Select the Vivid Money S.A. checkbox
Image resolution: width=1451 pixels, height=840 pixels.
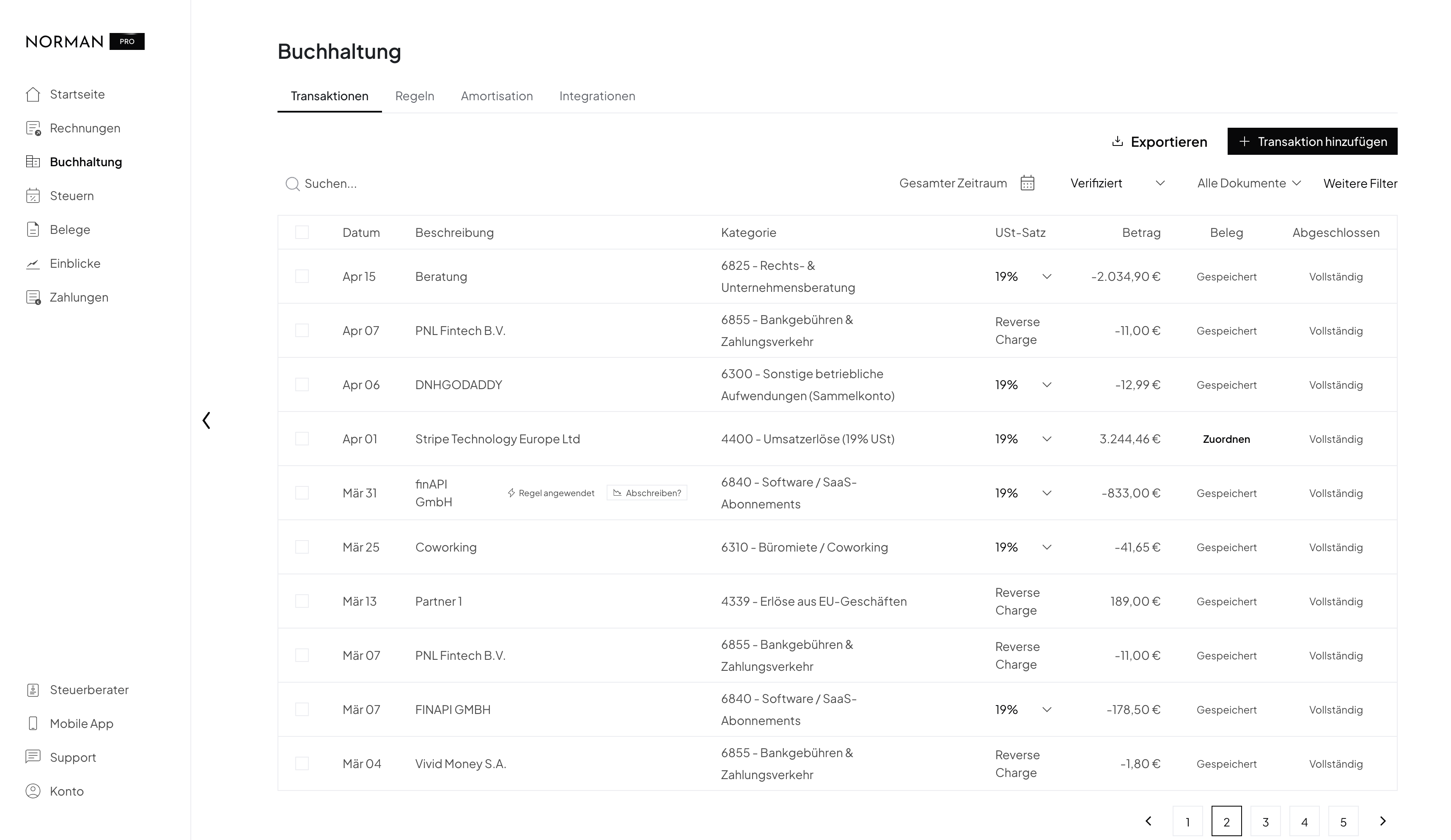tap(302, 764)
